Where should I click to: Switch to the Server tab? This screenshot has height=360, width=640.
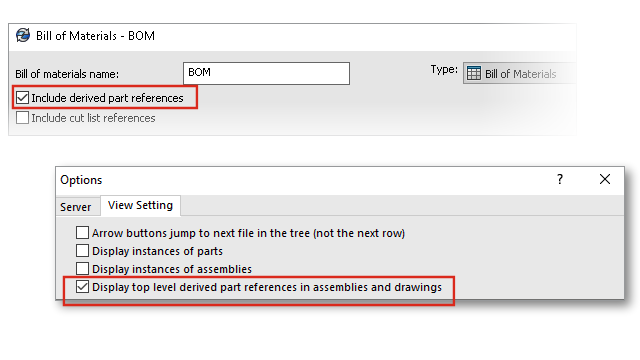[x=76, y=207]
